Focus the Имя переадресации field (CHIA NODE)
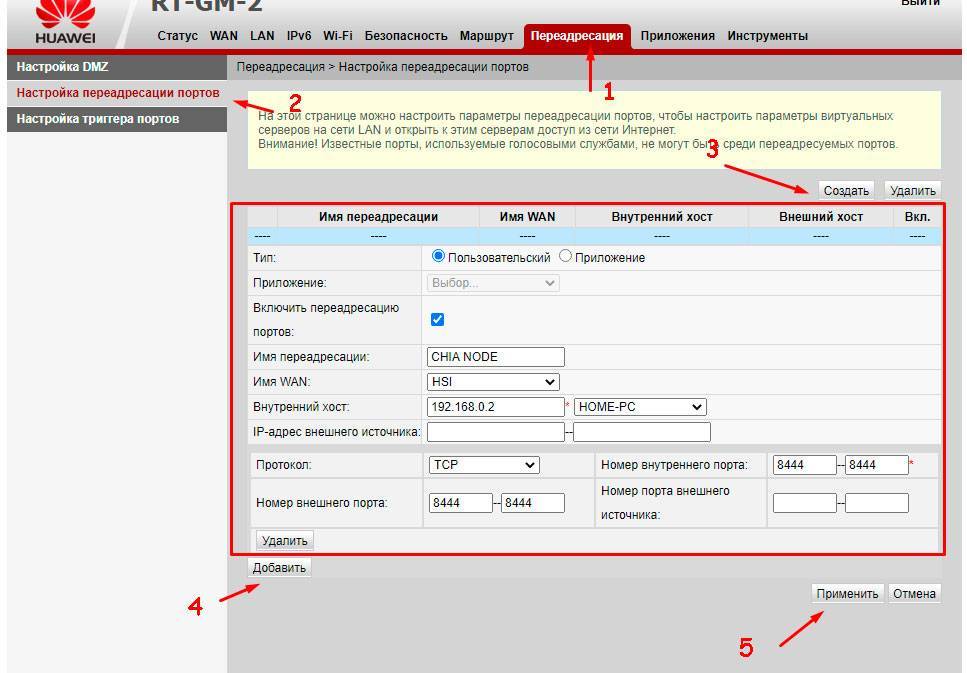The image size is (967, 673). [x=495, y=357]
